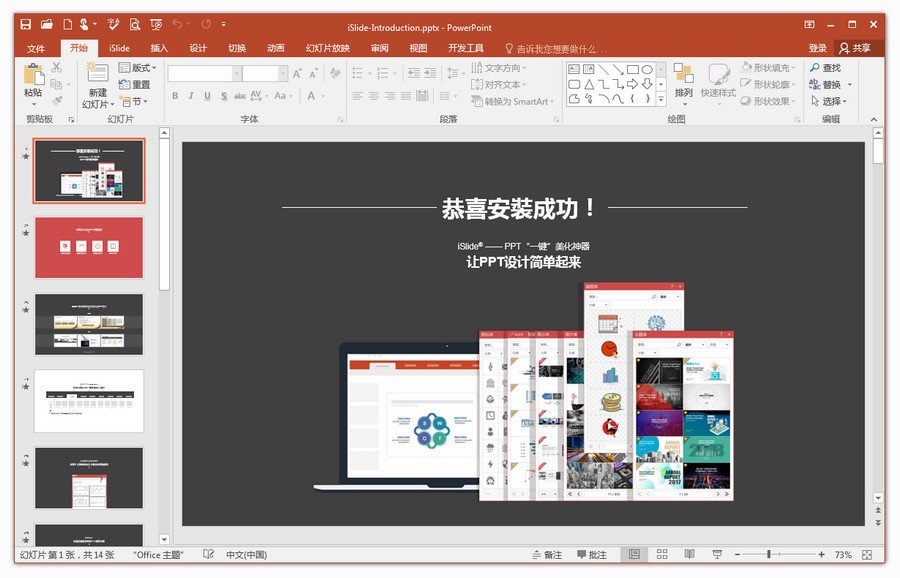Image resolution: width=900 pixels, height=578 pixels.
Task: Select the Oval shape in the drawing gallery
Action: (x=646, y=70)
